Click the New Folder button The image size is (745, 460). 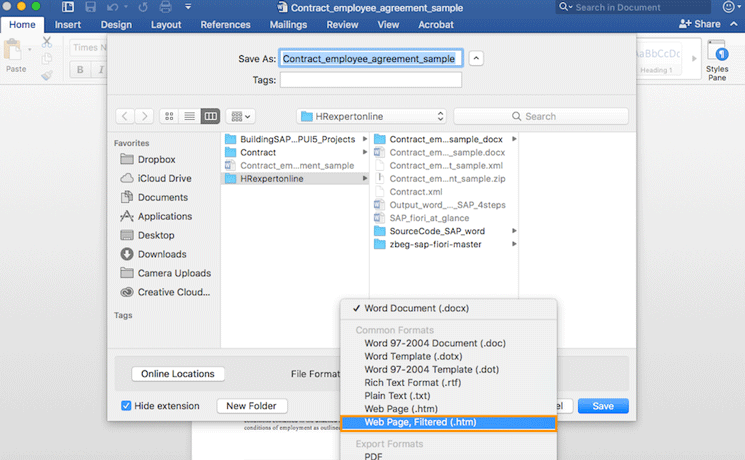251,406
